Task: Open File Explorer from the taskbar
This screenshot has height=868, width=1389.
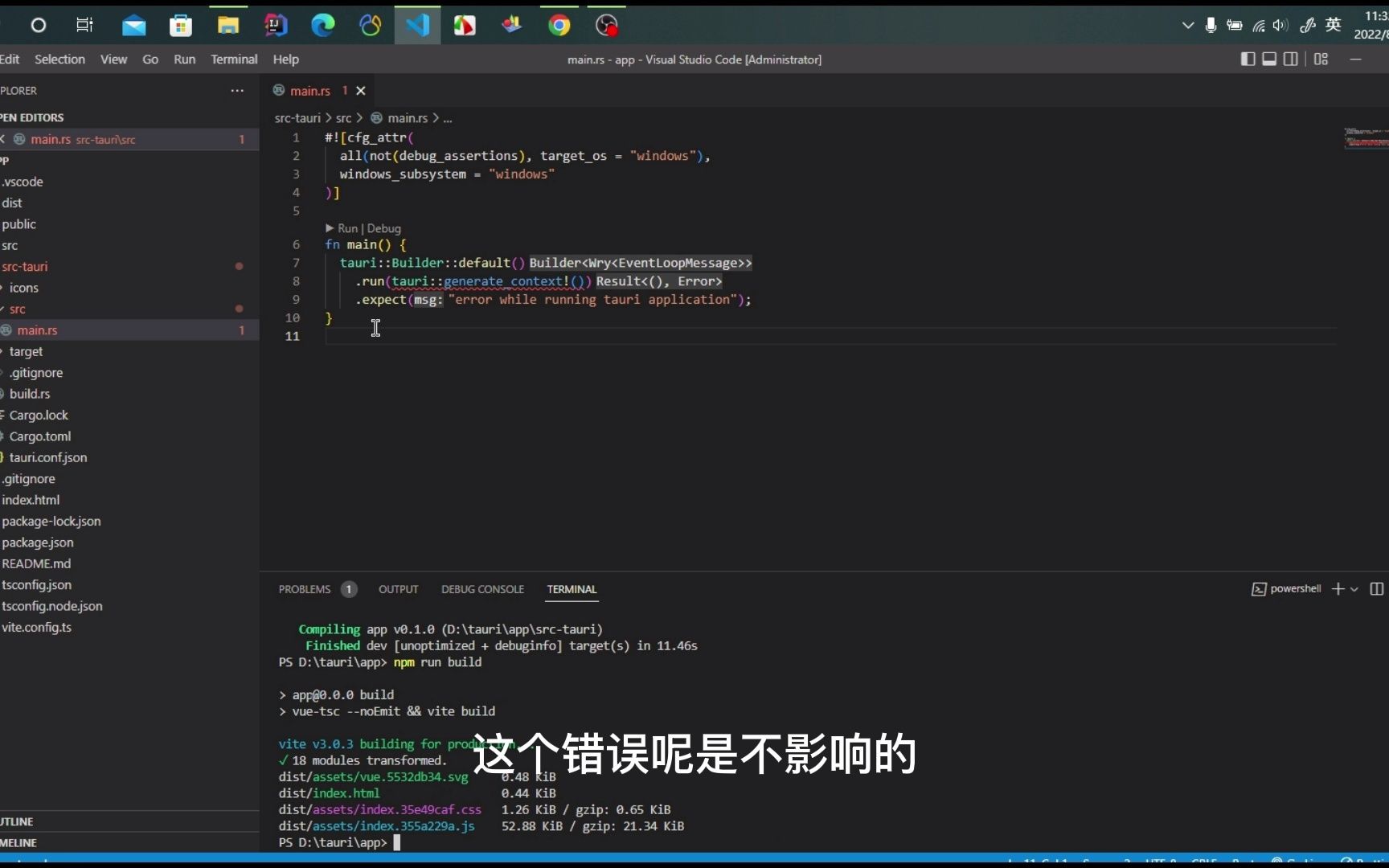Action: 228,26
